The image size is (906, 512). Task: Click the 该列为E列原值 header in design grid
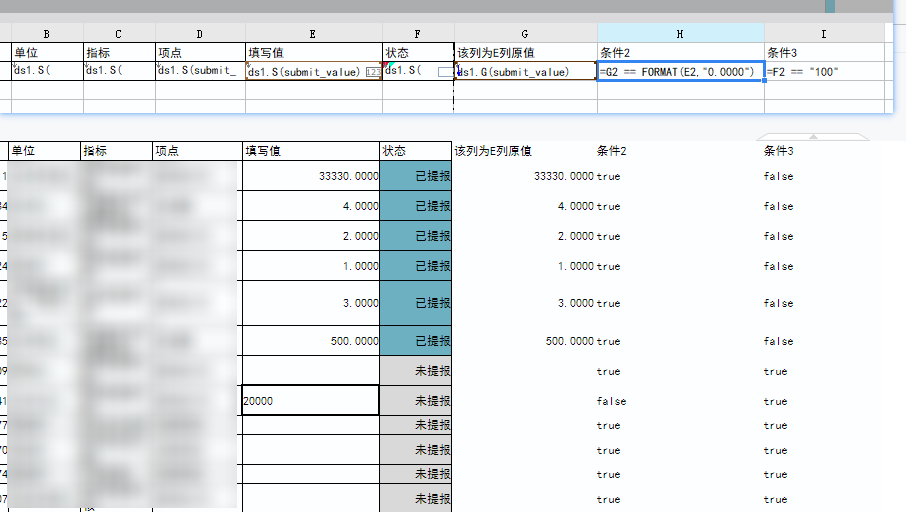click(x=525, y=52)
